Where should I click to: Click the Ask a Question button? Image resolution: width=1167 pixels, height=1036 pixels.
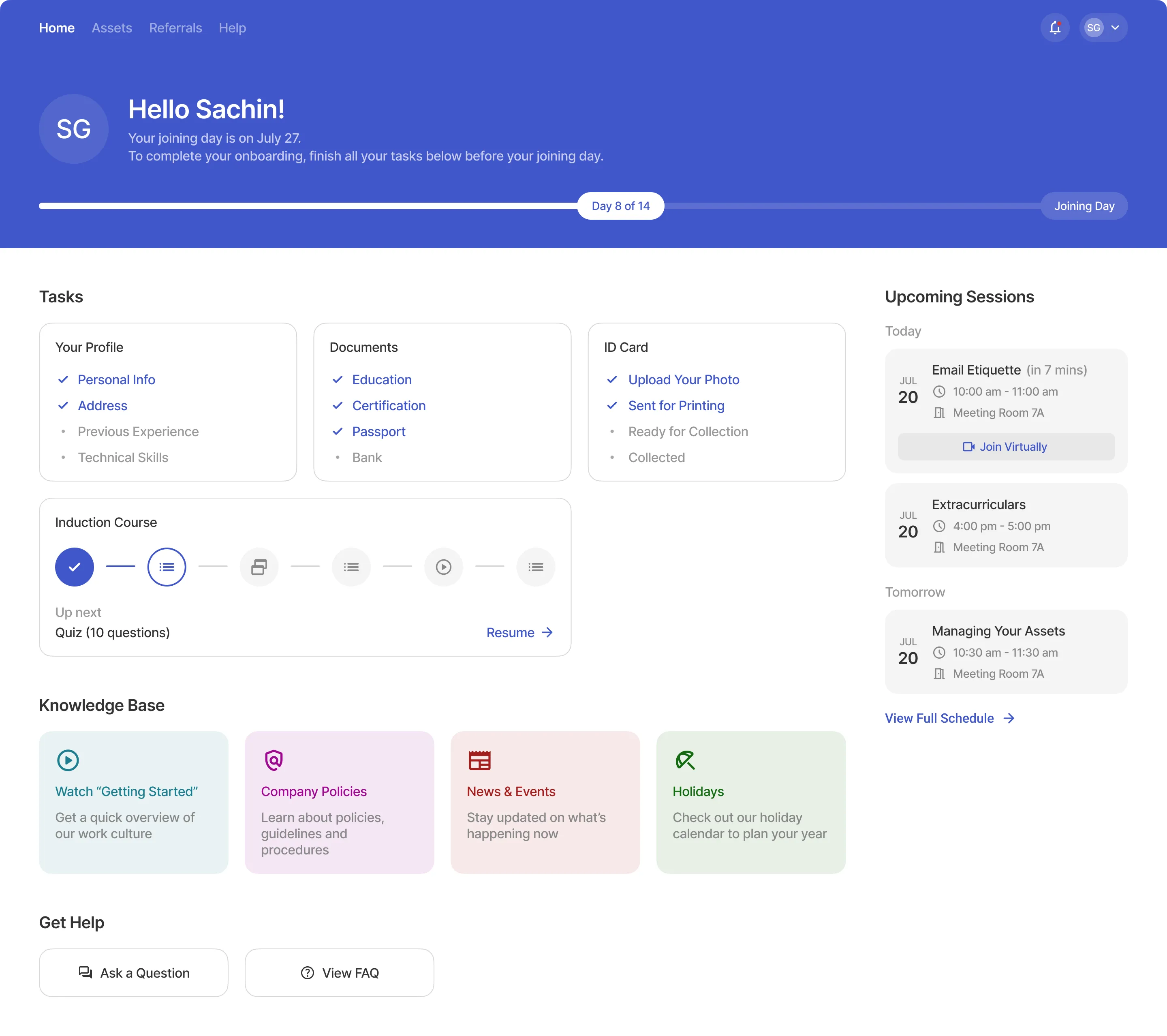pos(134,973)
